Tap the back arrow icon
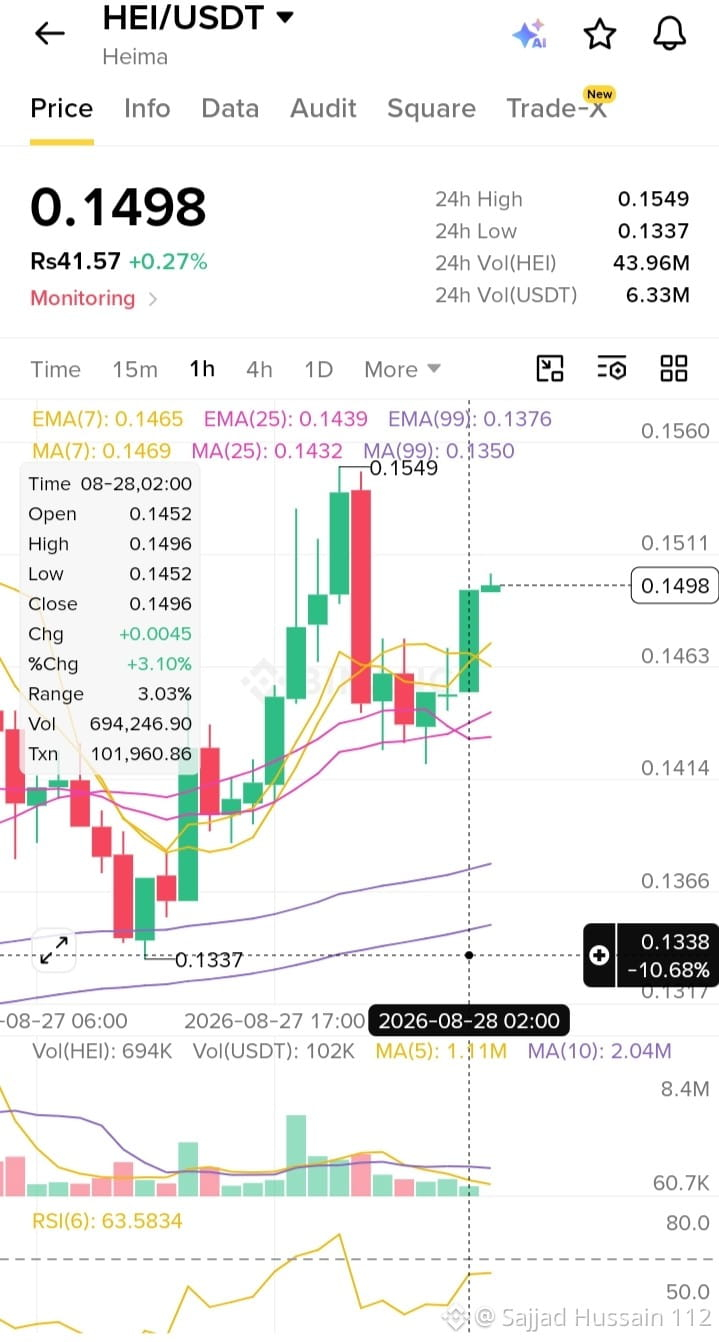Viewport: 719px width, 1342px height. tap(49, 33)
